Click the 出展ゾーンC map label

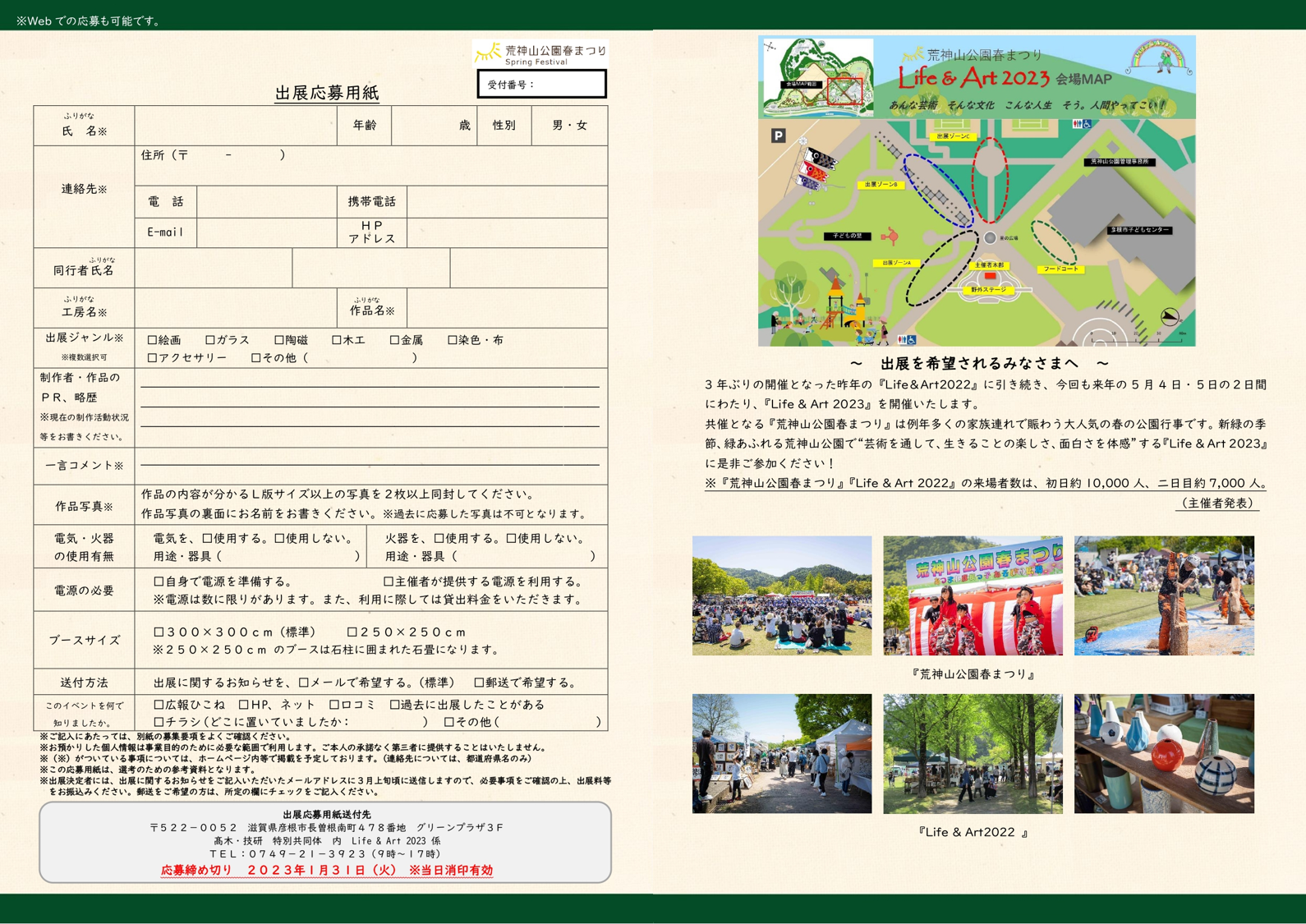(953, 136)
